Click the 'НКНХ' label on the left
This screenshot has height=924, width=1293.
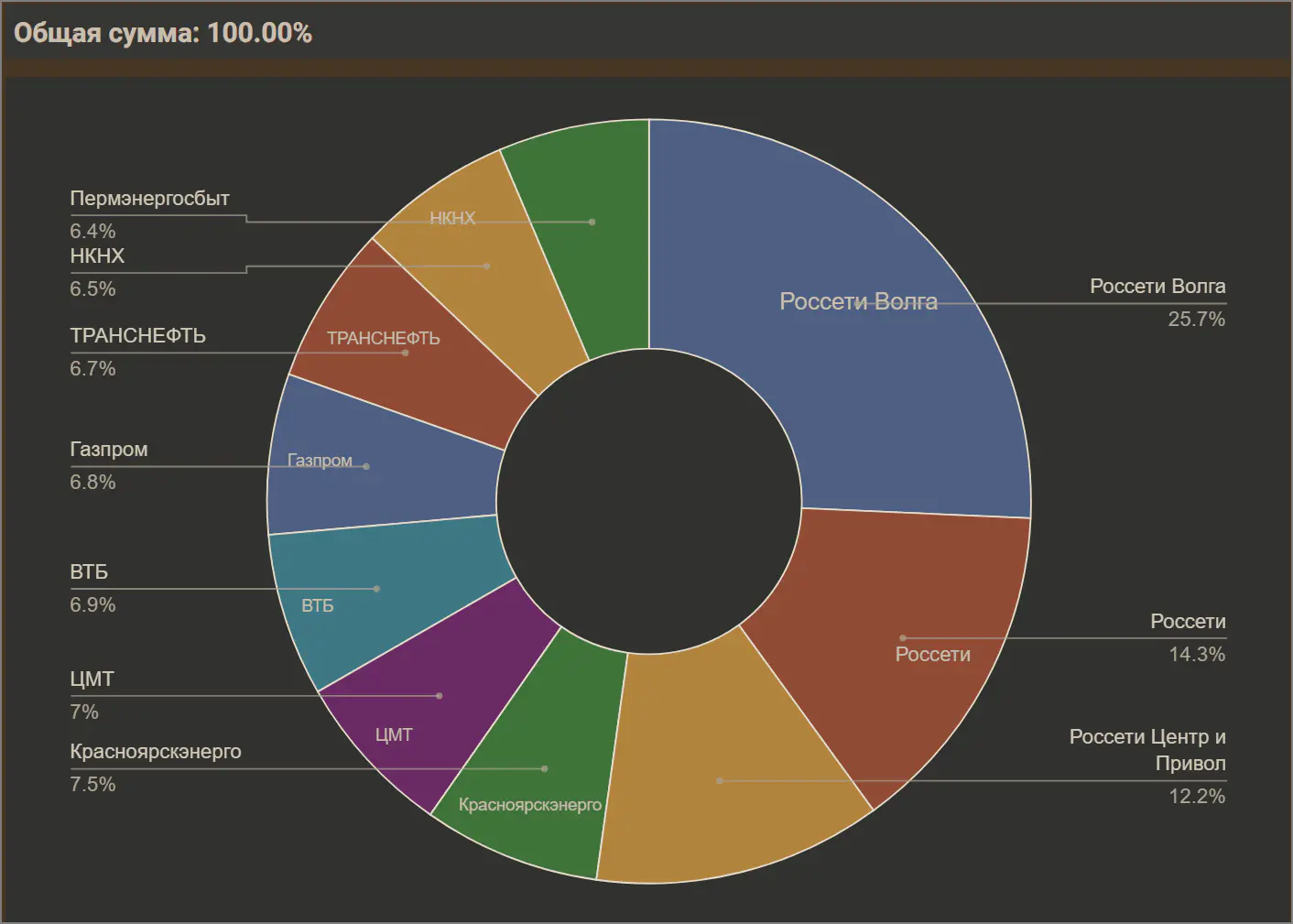(x=97, y=256)
